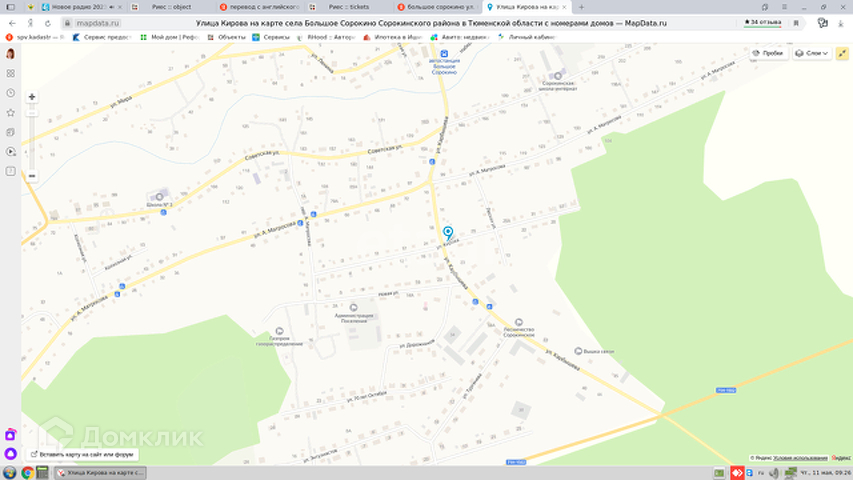The image size is (853, 480).
Task: Select the Газпром газораспределение marker
Action: [279, 331]
